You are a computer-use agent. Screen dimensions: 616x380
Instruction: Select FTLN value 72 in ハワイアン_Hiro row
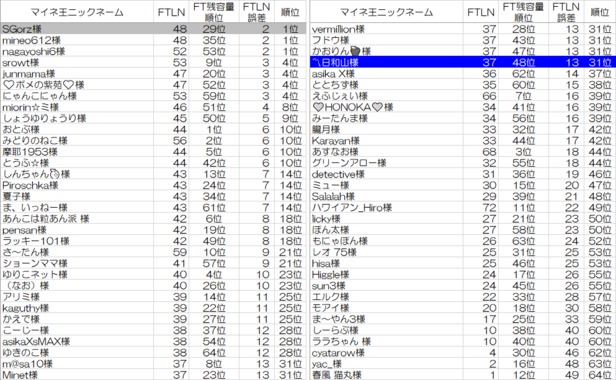click(x=480, y=207)
